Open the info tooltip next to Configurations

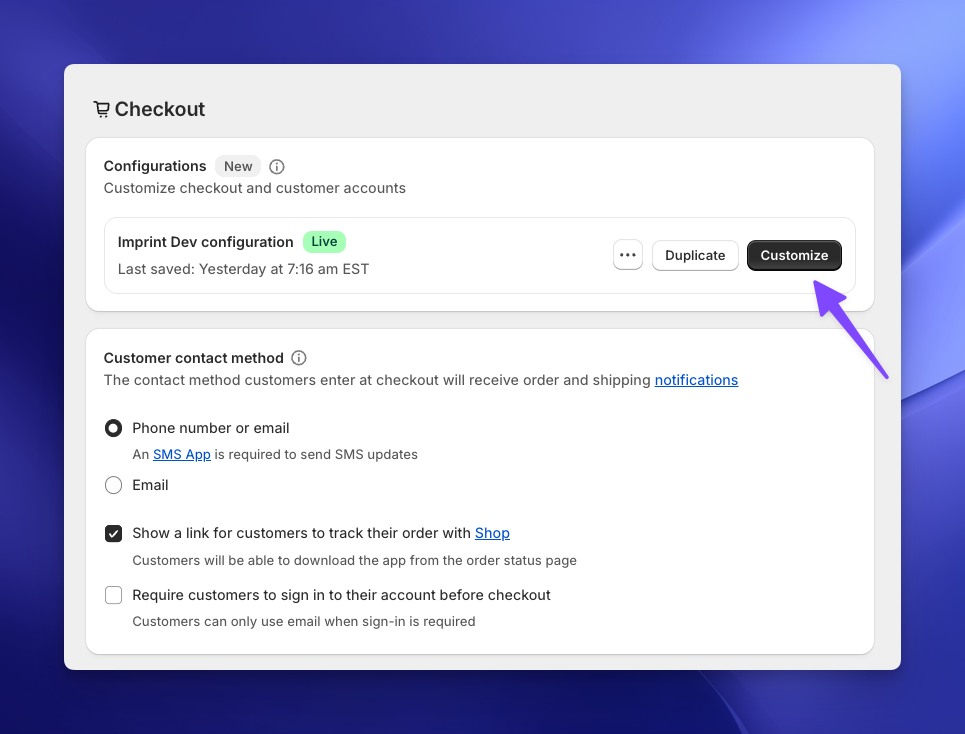tap(276, 166)
